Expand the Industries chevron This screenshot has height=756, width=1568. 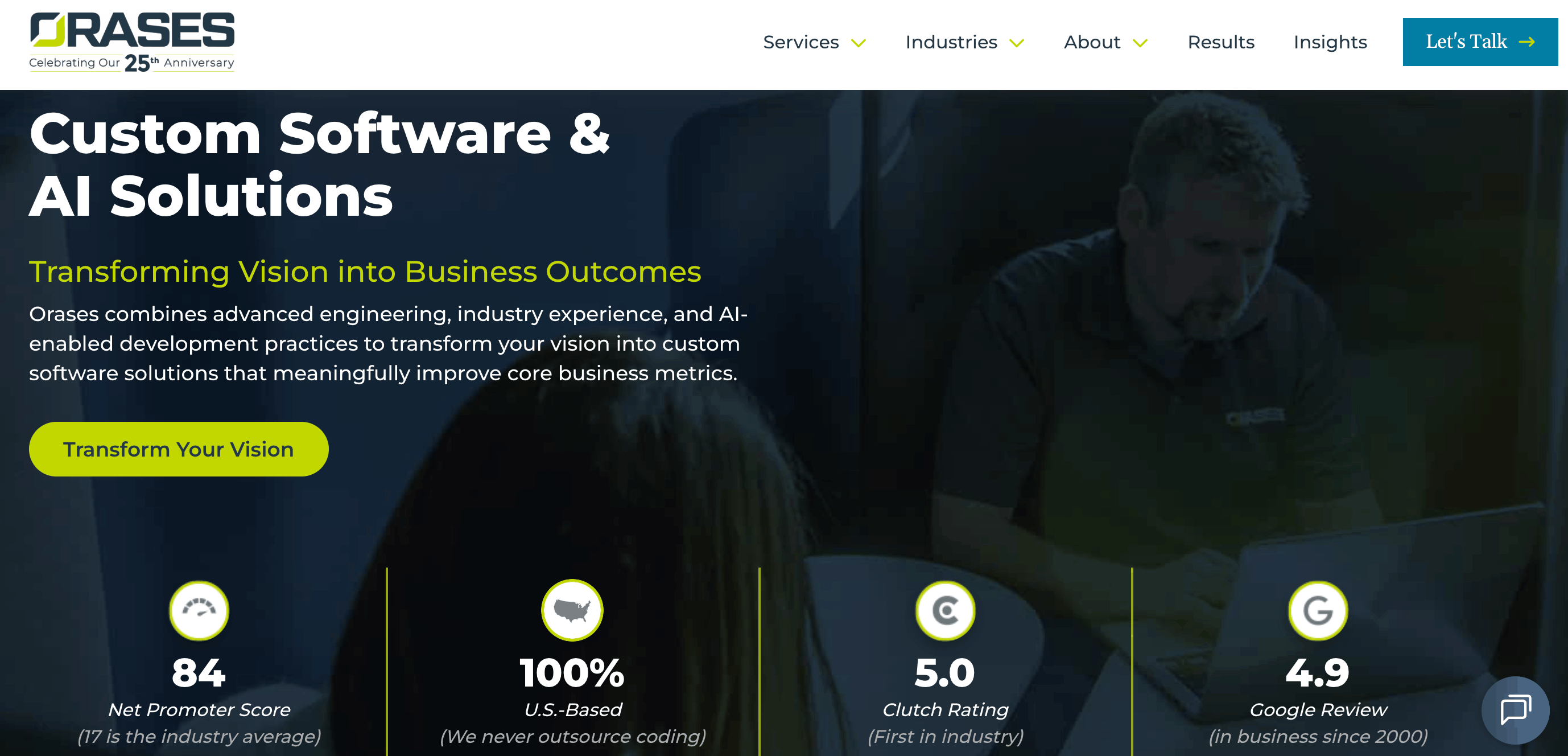click(1017, 43)
